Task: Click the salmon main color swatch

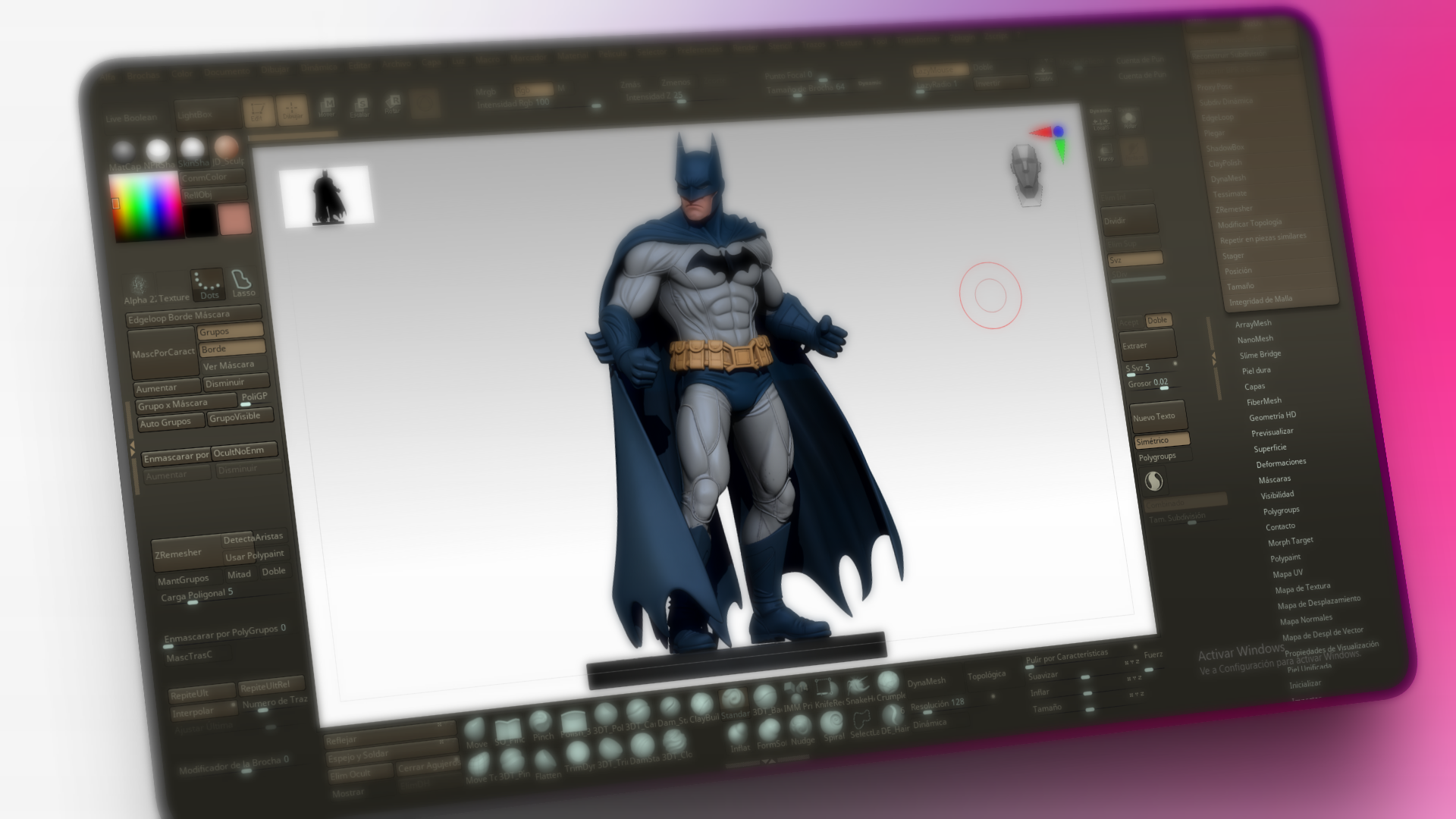Action: pos(234,219)
